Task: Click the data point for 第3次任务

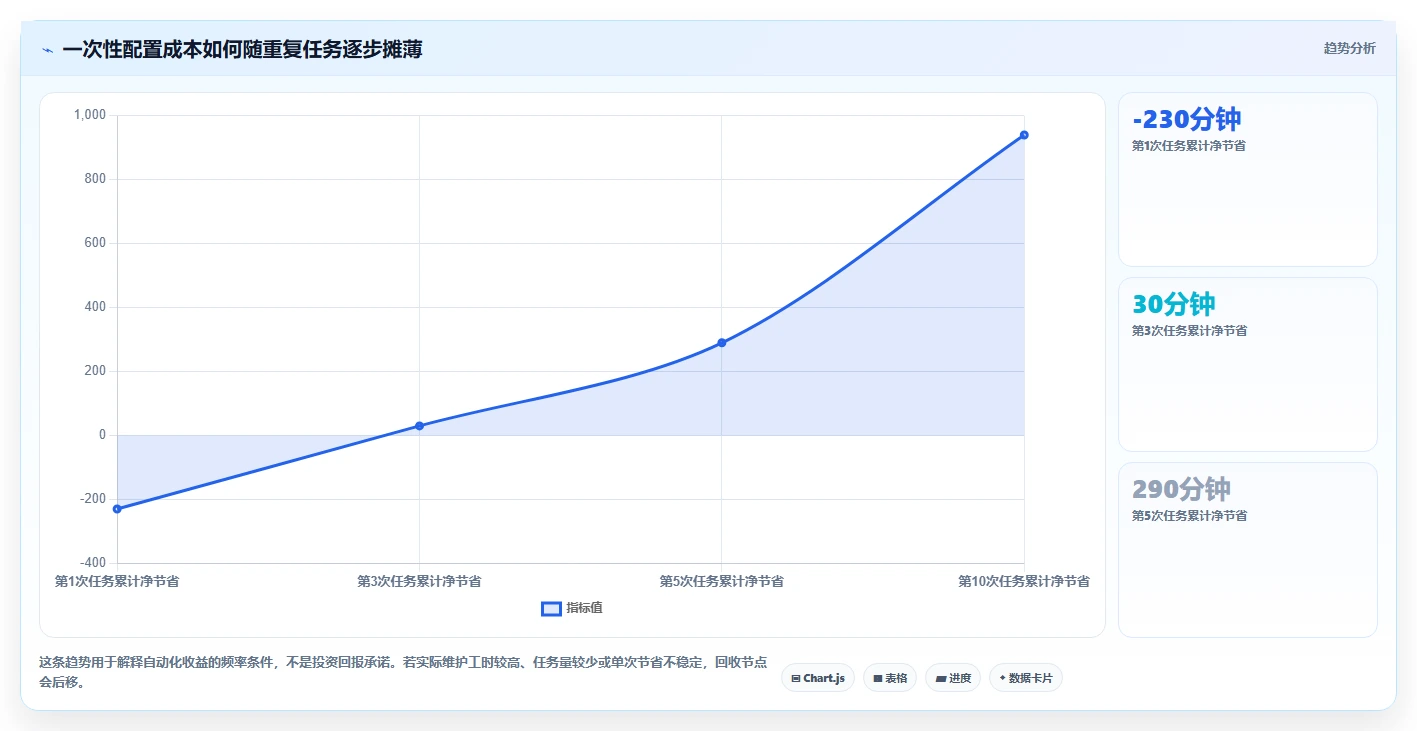Action: tap(419, 426)
